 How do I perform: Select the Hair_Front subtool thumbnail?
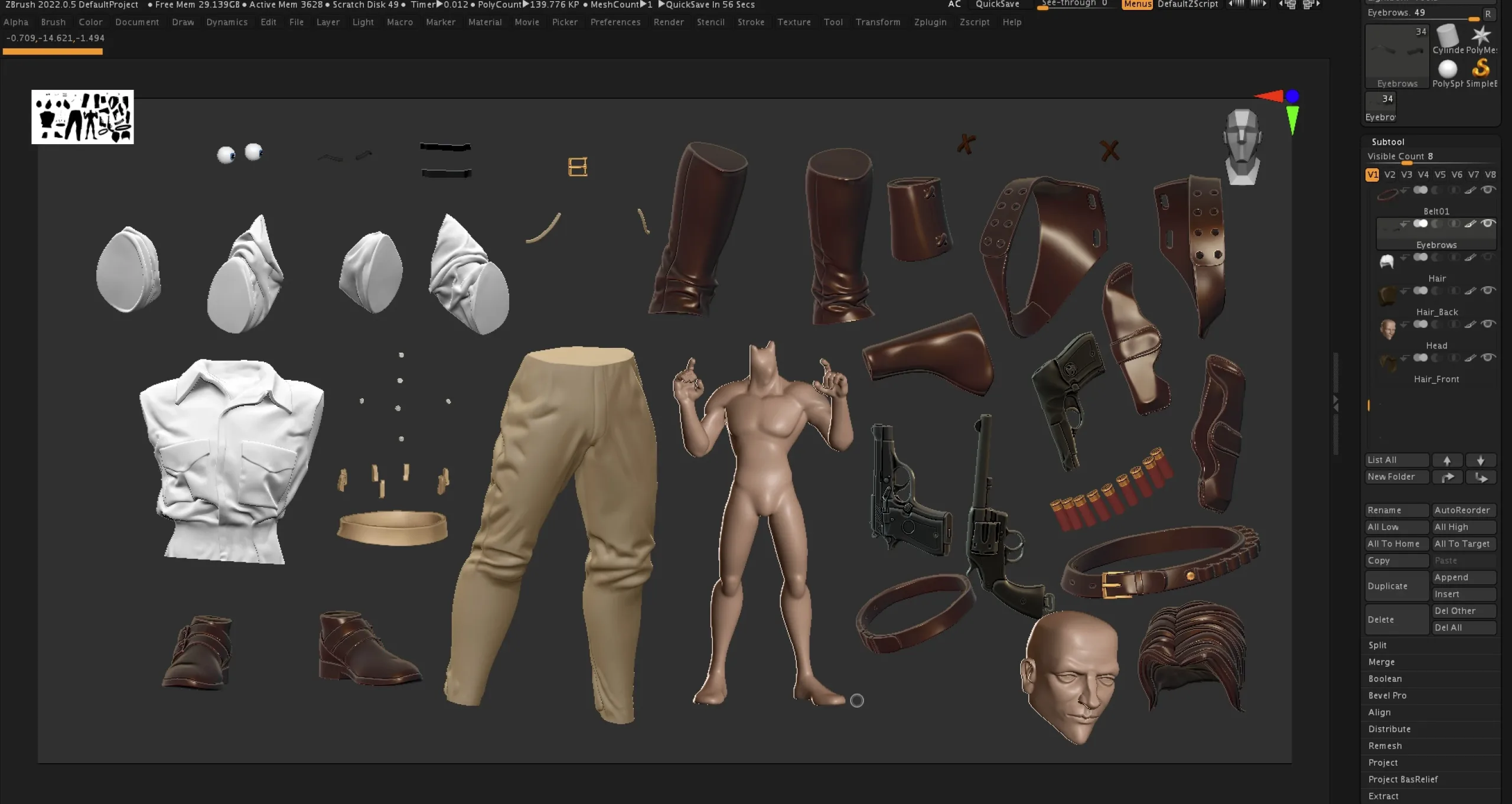[x=1388, y=362]
